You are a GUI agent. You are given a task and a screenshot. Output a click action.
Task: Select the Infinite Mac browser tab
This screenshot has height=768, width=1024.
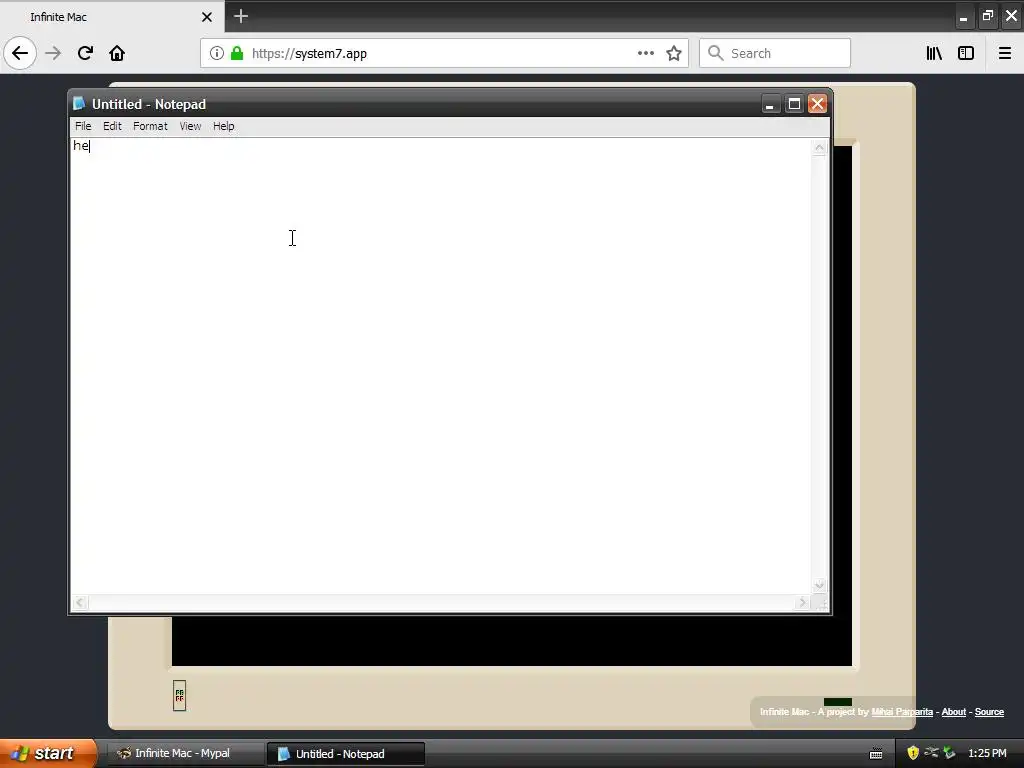(x=112, y=17)
